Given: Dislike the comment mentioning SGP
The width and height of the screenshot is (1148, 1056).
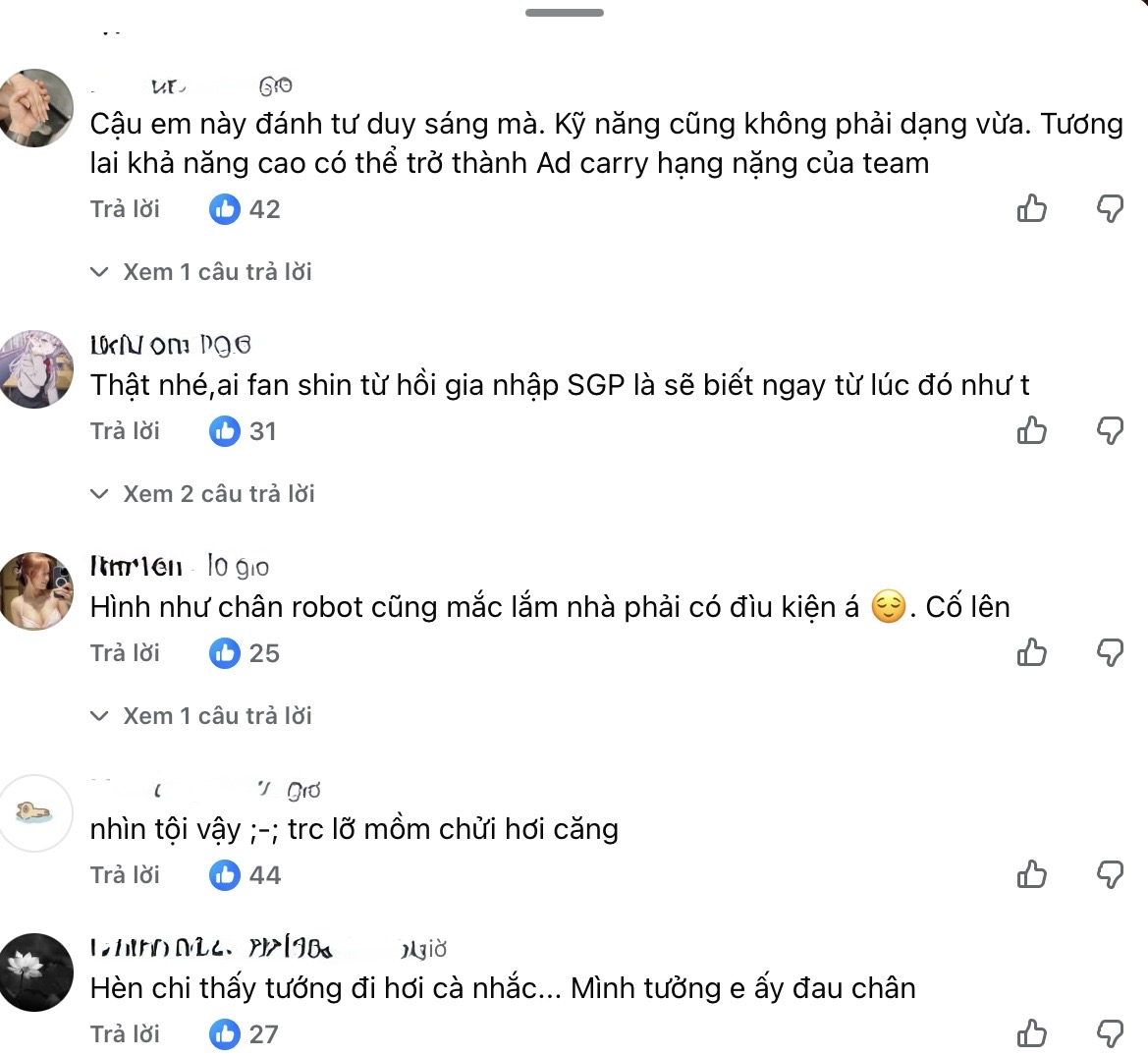Looking at the screenshot, I should (1111, 430).
